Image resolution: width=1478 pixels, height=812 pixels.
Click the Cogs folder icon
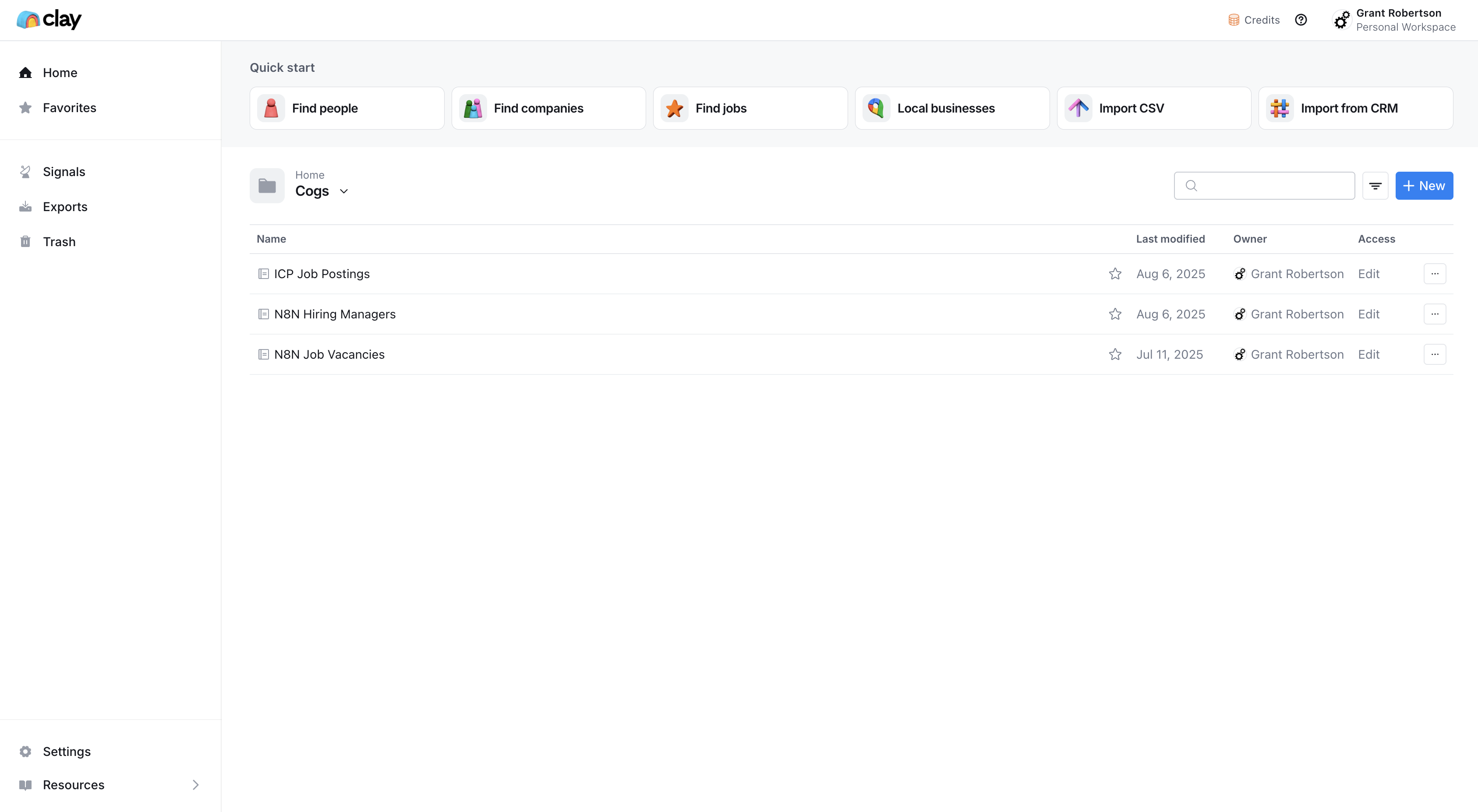267,186
